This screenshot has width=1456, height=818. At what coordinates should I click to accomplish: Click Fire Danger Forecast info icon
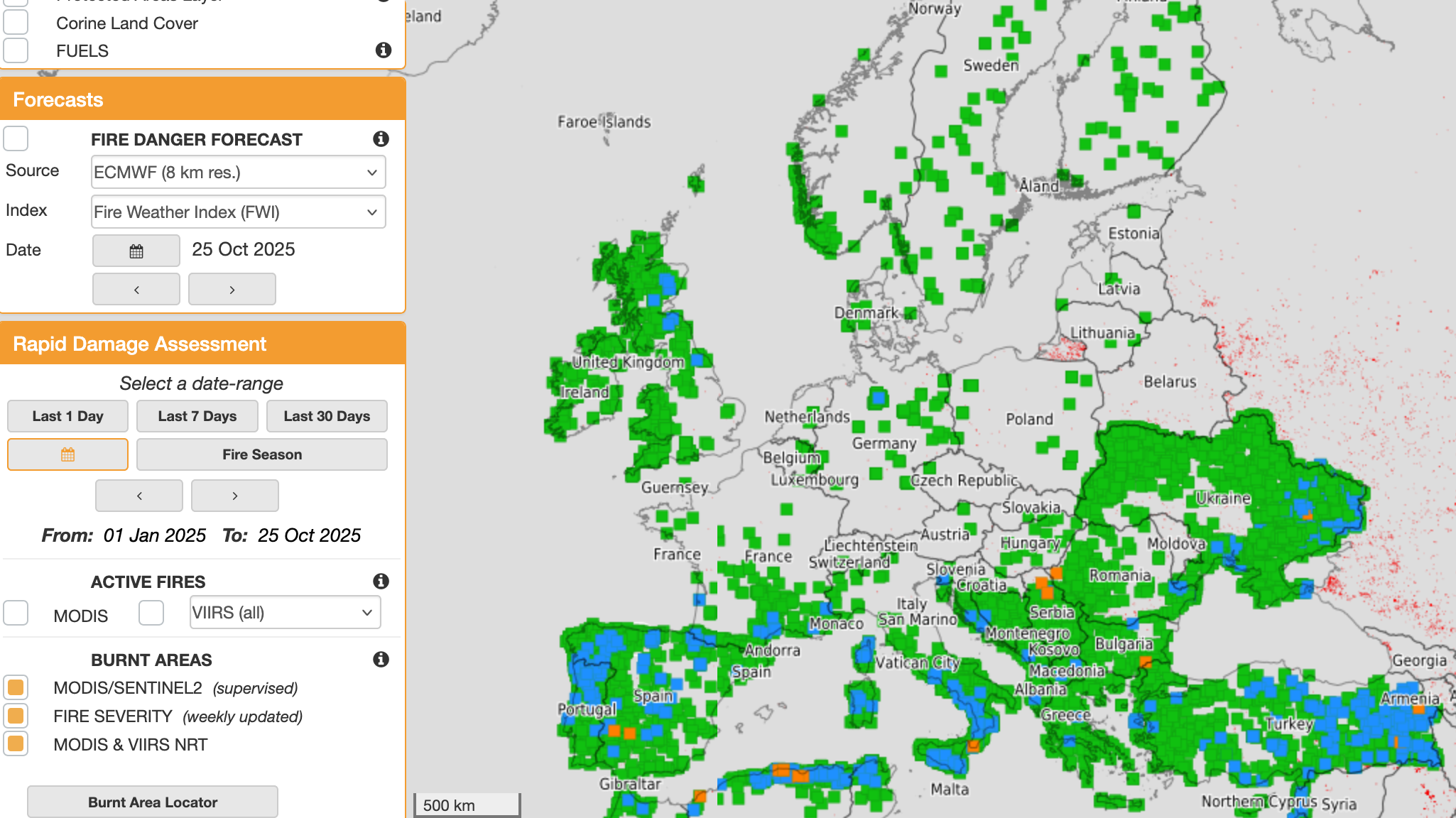pyautogui.click(x=381, y=139)
